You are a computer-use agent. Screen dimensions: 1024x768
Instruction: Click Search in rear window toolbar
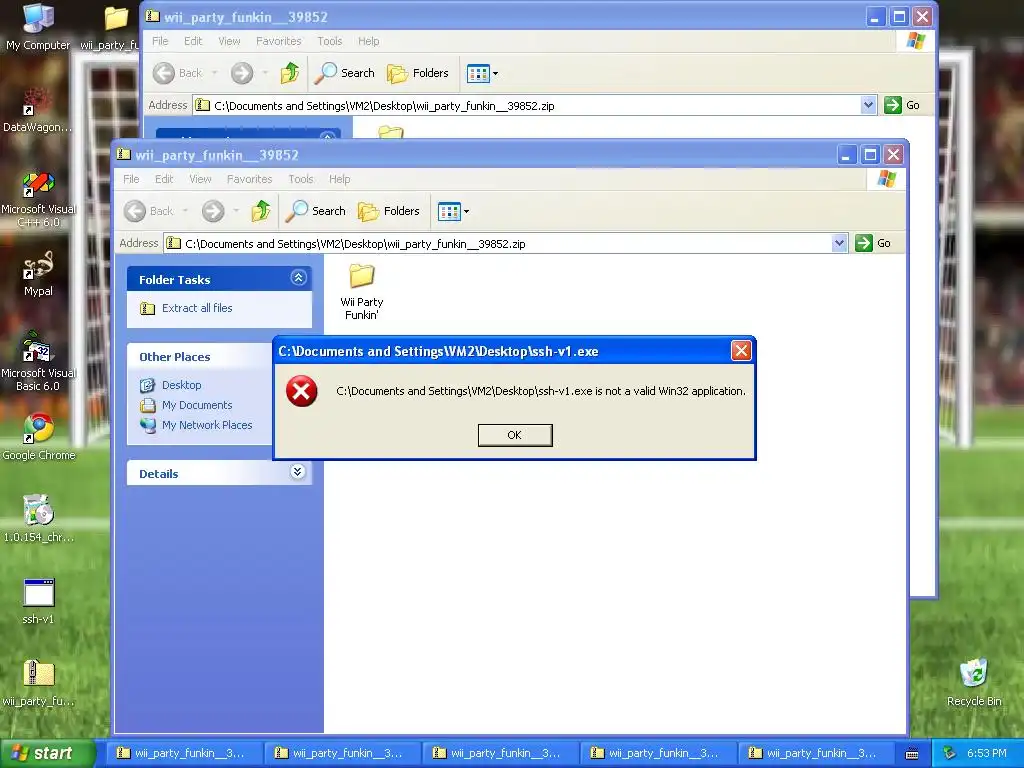pyautogui.click(x=345, y=73)
